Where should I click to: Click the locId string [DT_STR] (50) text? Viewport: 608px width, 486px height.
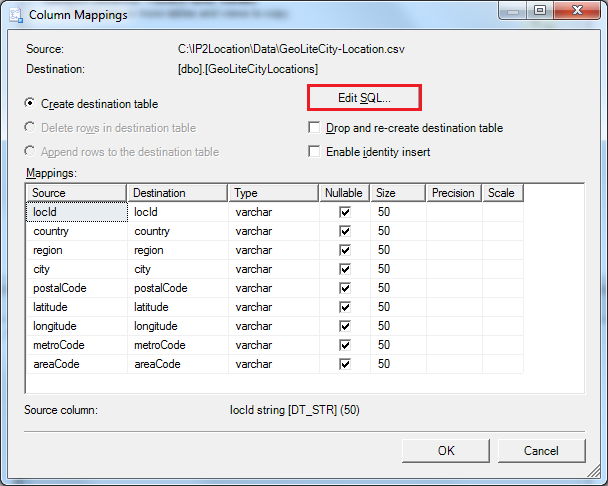click(295, 410)
